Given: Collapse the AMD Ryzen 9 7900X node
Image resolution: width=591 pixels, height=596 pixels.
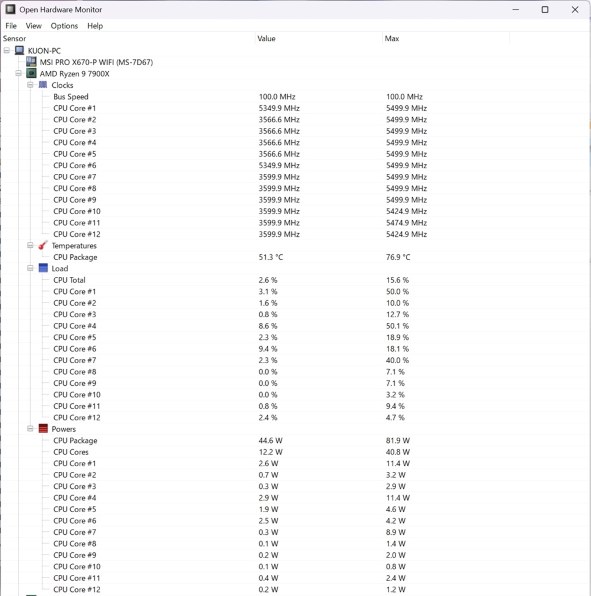Looking at the screenshot, I should point(18,73).
